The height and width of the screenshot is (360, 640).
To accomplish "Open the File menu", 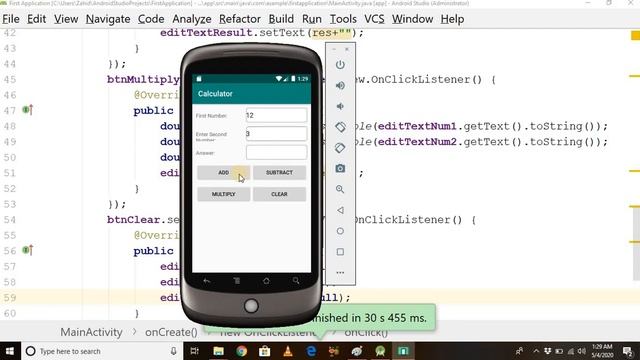I will [x=11, y=19].
